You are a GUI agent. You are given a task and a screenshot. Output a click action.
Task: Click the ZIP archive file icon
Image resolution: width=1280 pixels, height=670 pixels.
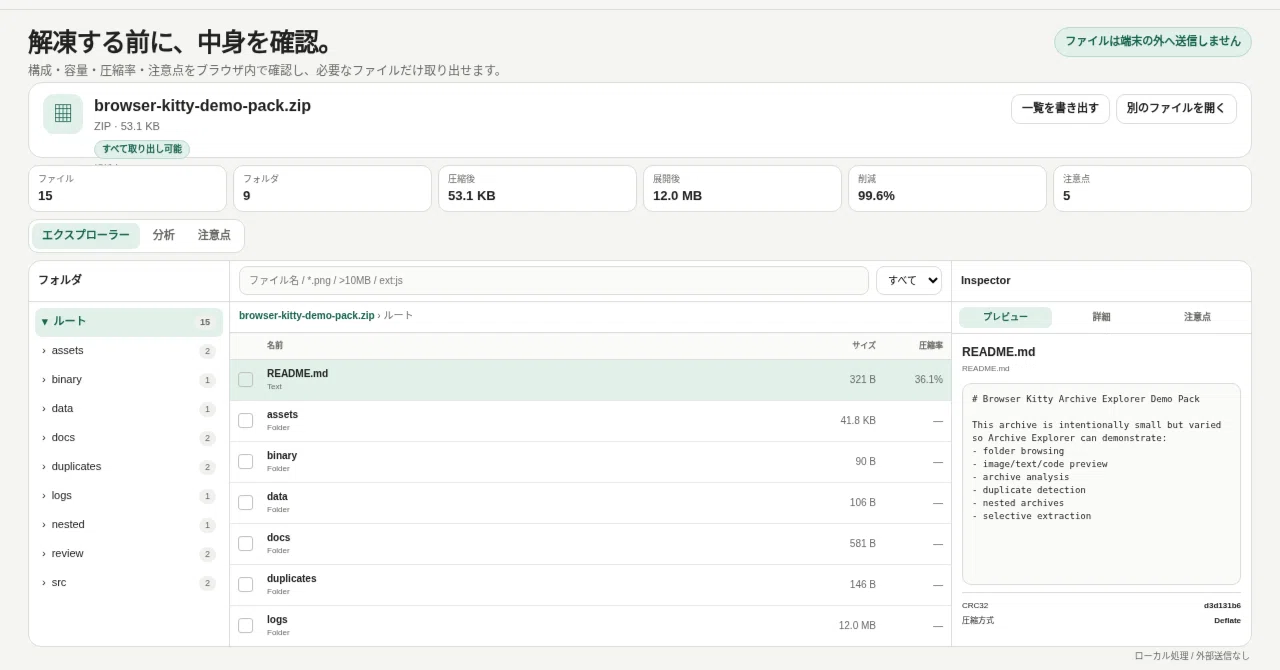[63, 113]
